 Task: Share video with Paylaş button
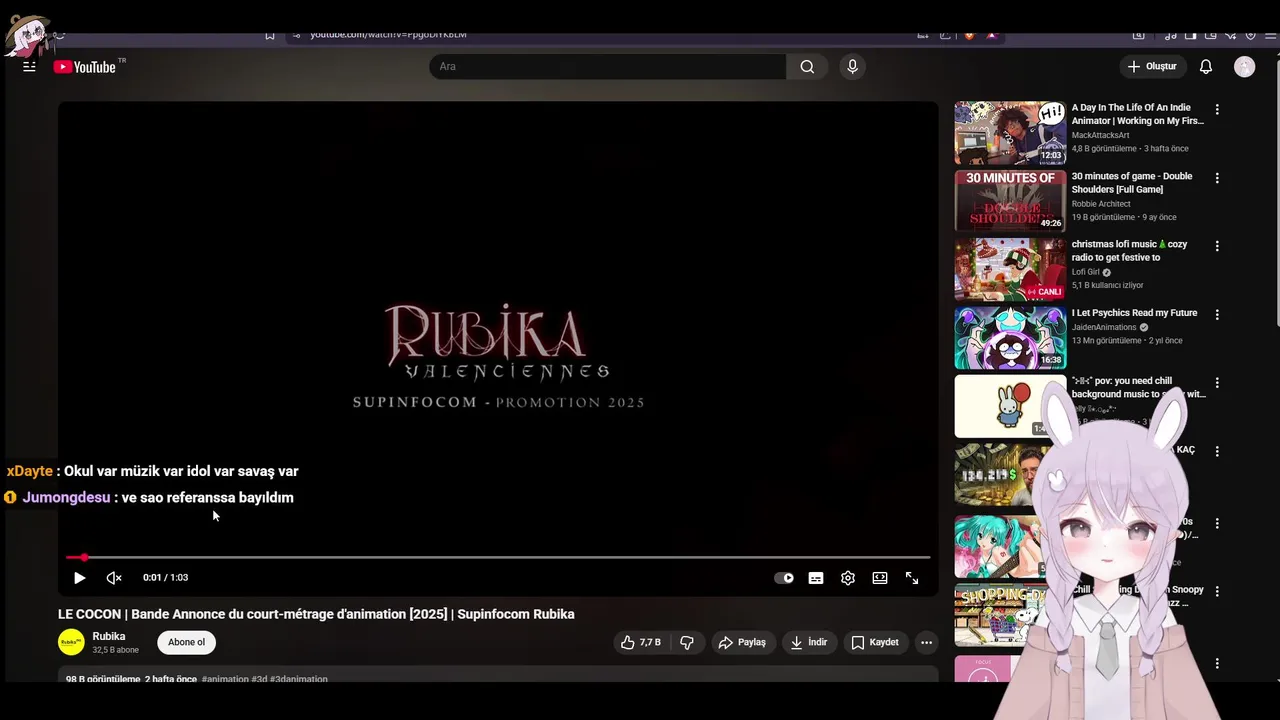pyautogui.click(x=742, y=642)
